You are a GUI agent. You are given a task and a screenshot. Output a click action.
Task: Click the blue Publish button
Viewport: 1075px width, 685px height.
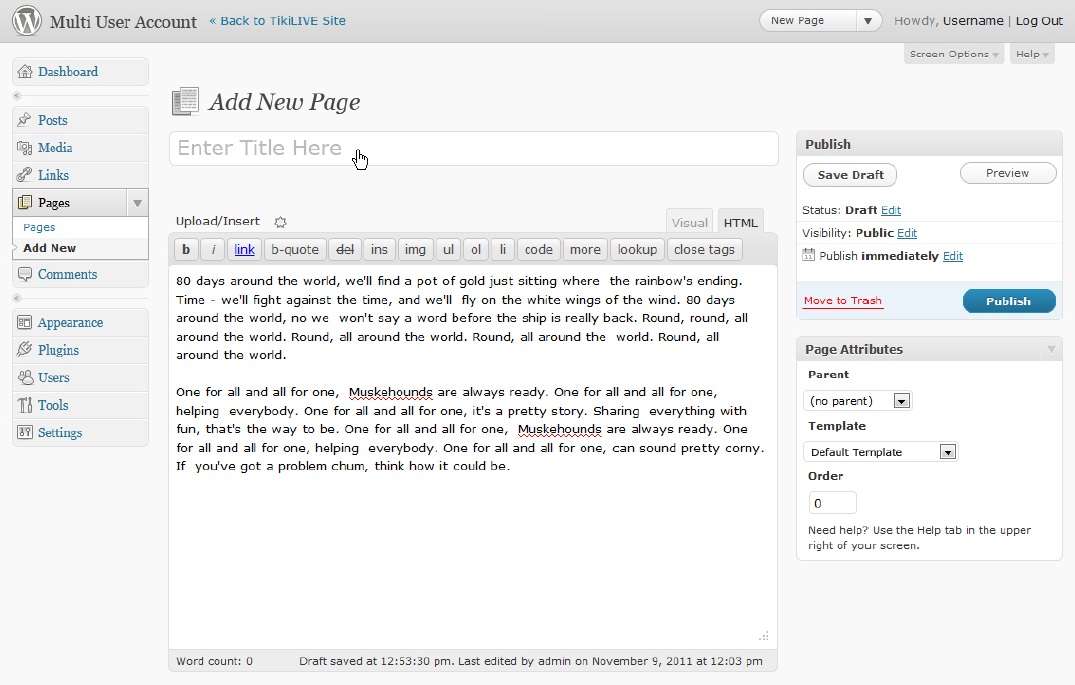tap(1008, 301)
